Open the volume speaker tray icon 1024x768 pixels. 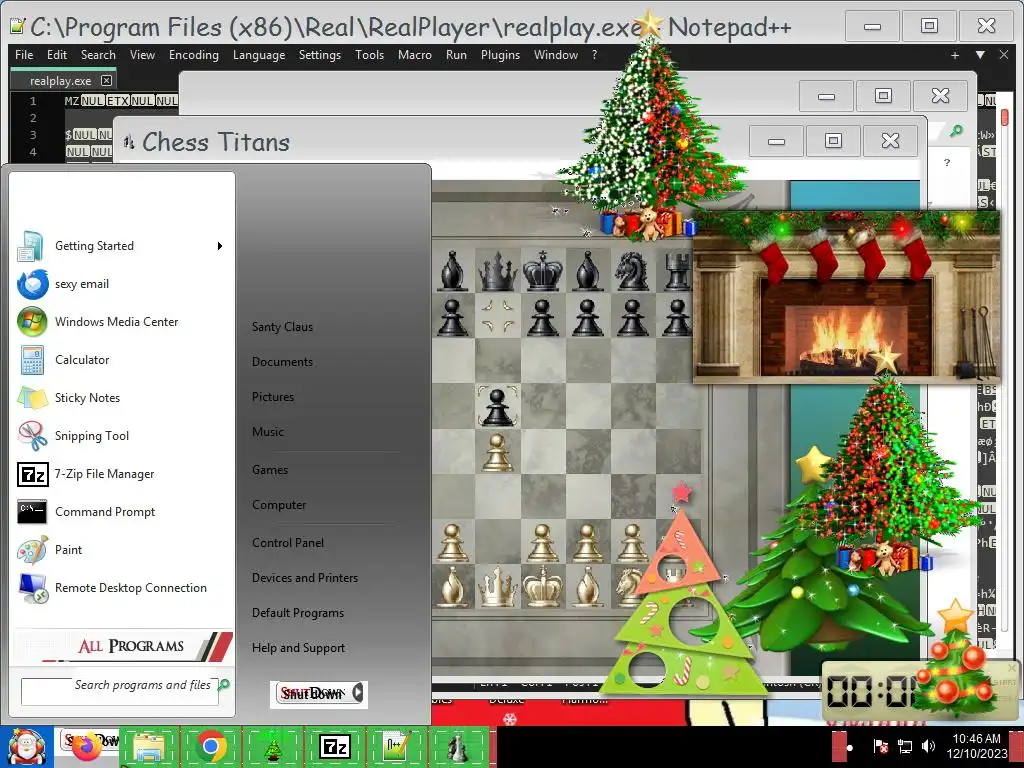(x=927, y=746)
